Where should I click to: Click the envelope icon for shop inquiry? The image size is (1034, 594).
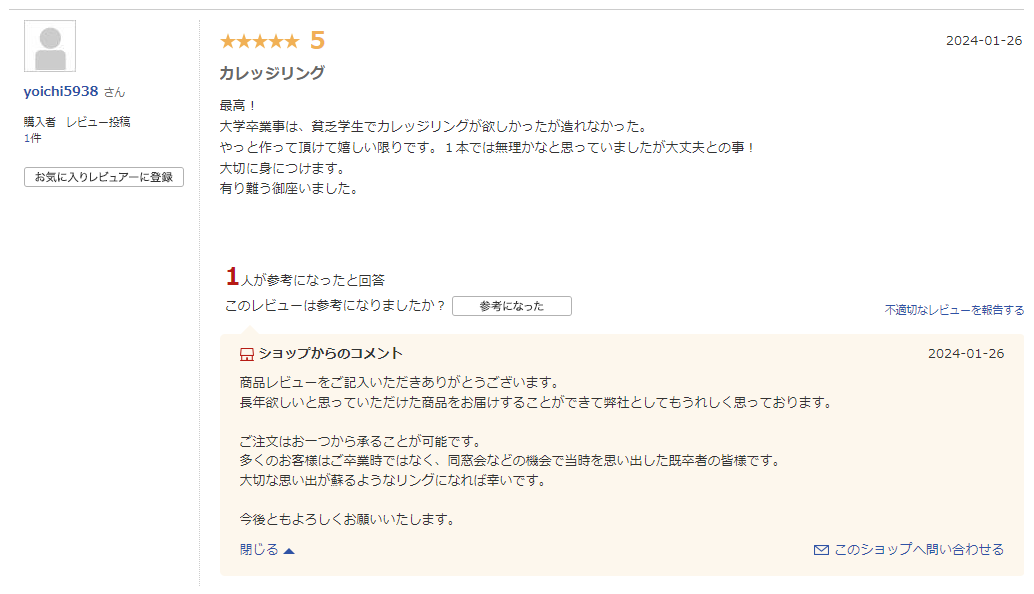821,550
